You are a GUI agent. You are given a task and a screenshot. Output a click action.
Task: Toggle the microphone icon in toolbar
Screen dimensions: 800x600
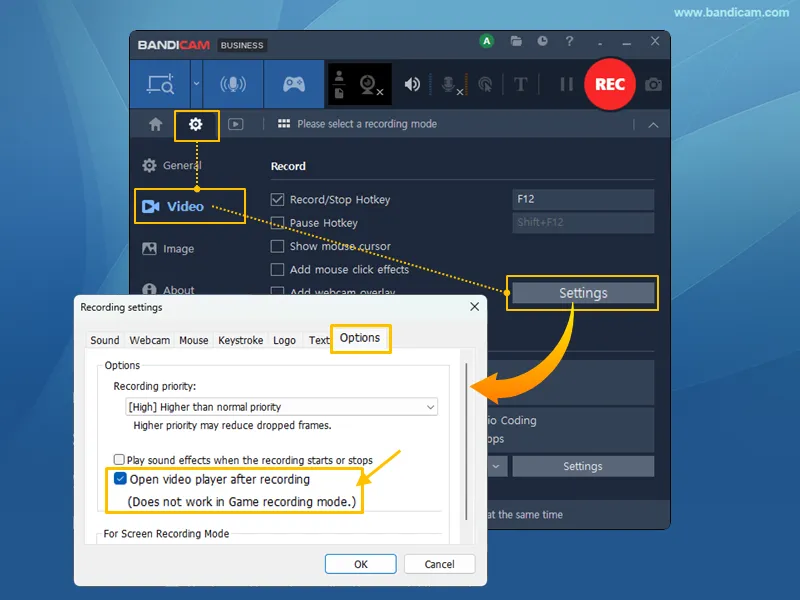[452, 85]
